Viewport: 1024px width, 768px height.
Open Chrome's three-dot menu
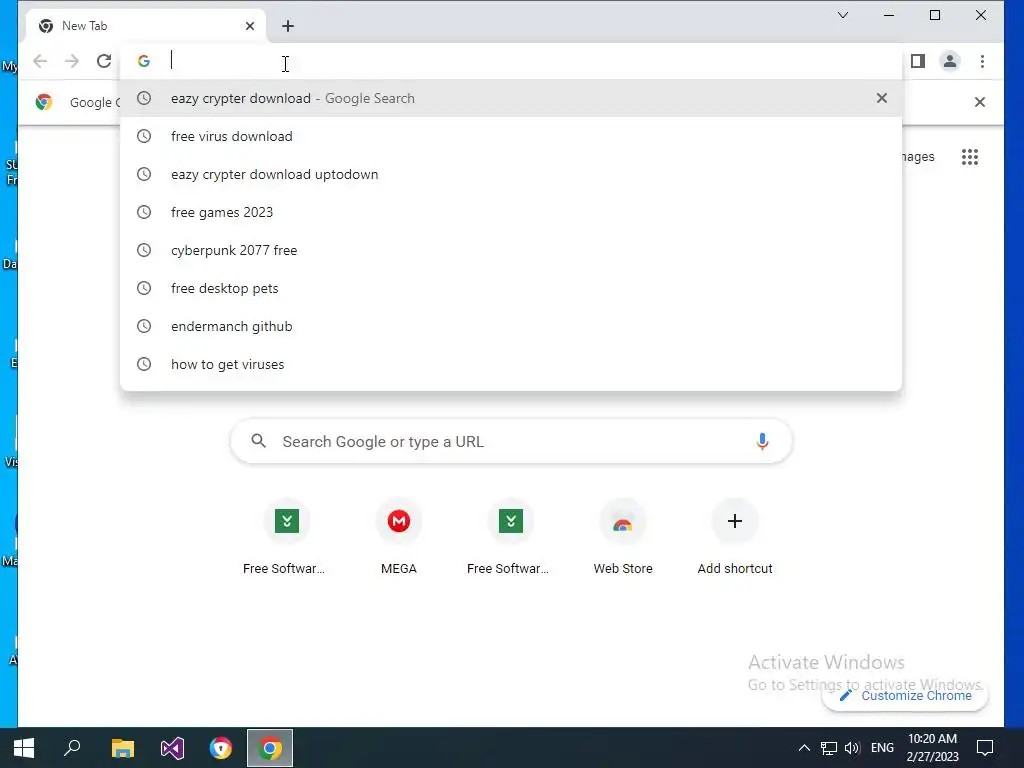coord(982,61)
